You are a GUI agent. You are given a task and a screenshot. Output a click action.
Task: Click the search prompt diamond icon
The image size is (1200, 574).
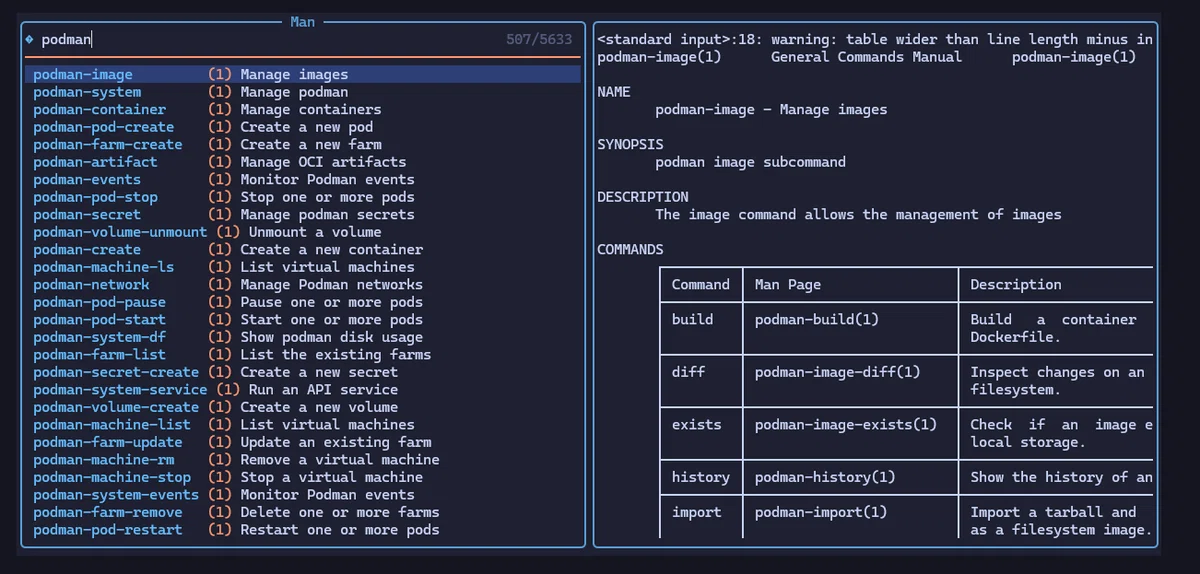coord(29,40)
